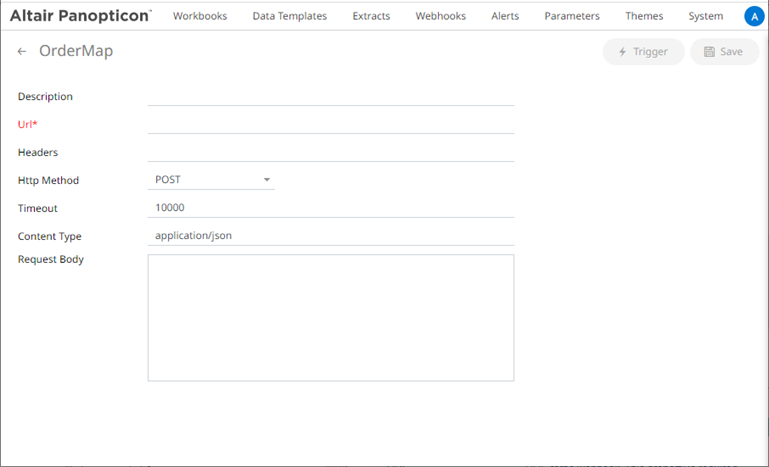Click the Save button

[724, 52]
